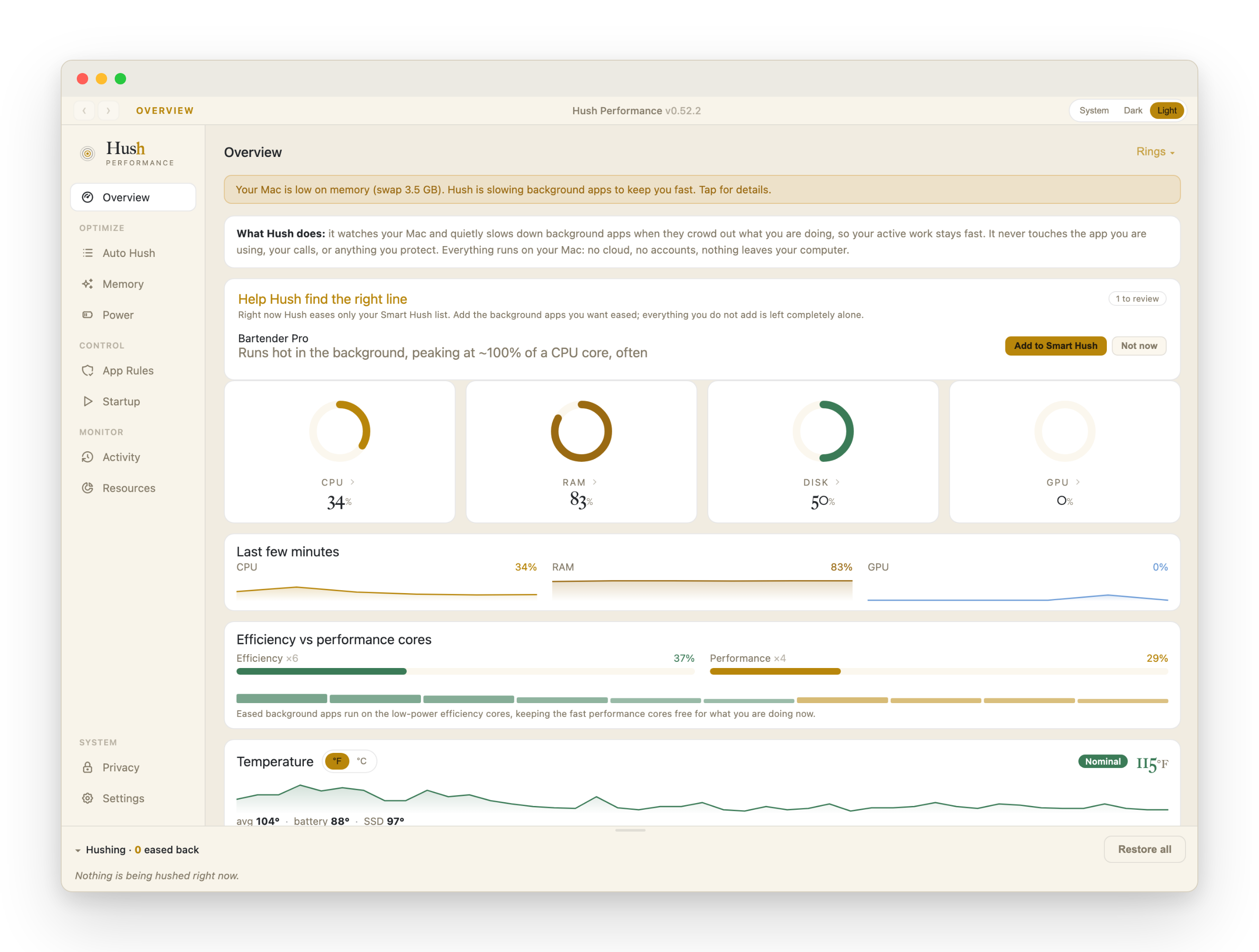This screenshot has height=952, width=1259.
Task: Maximize the window with the green button
Action: 121,79
